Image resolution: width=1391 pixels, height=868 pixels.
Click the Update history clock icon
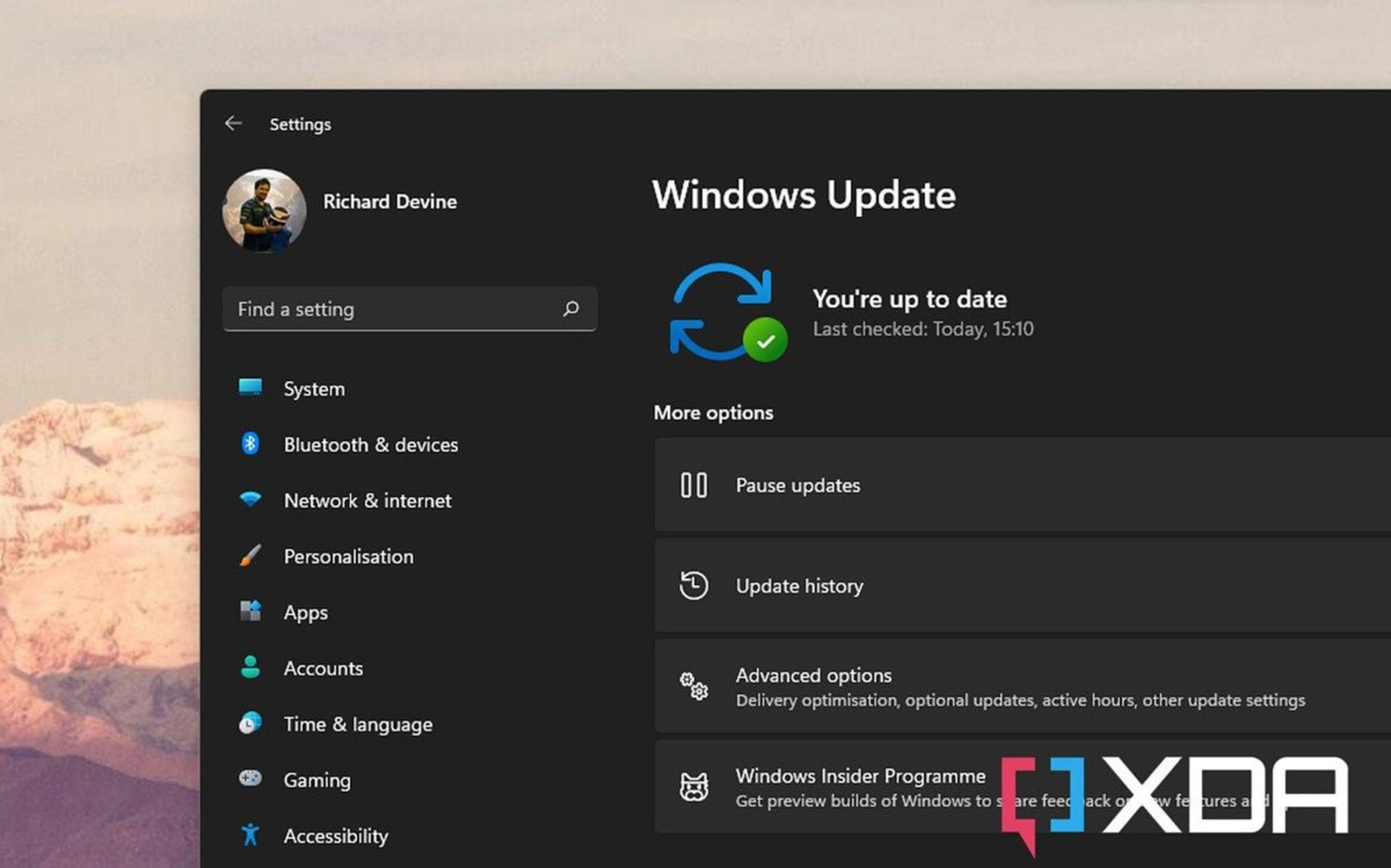click(x=693, y=585)
